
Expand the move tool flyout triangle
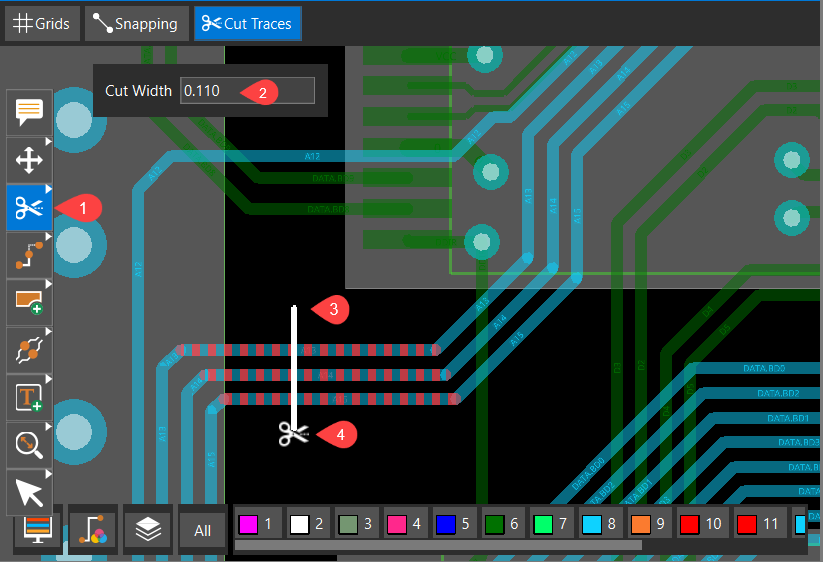point(48,141)
